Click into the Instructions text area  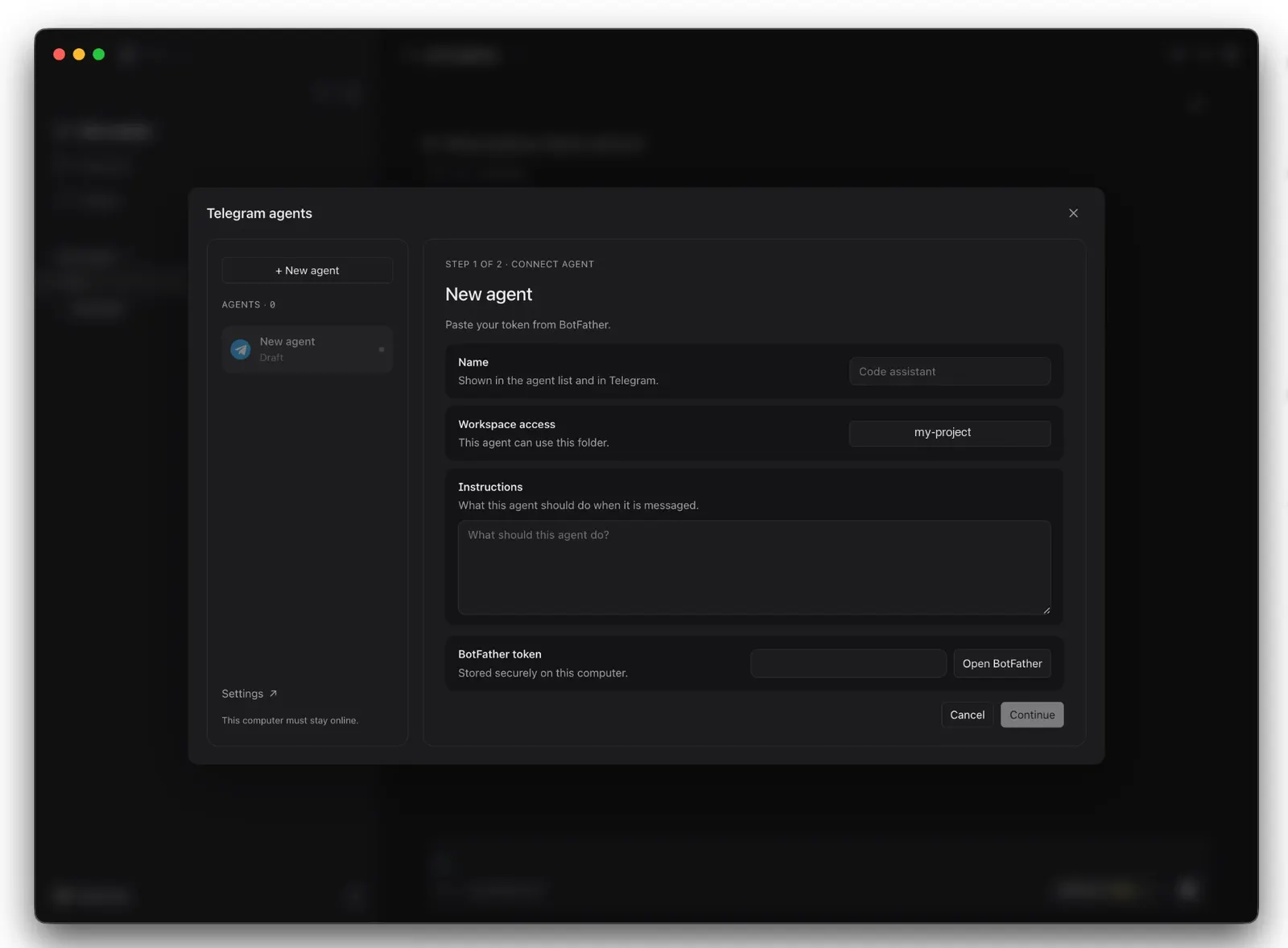754,567
